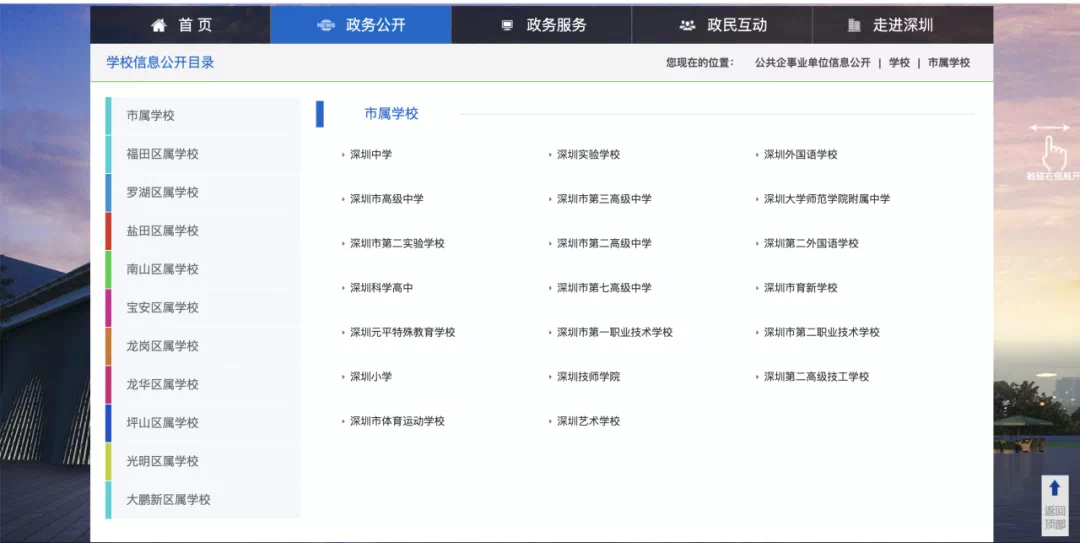Click the back-to-top arrow icon
The height and width of the screenshot is (543, 1080).
(x=1054, y=488)
